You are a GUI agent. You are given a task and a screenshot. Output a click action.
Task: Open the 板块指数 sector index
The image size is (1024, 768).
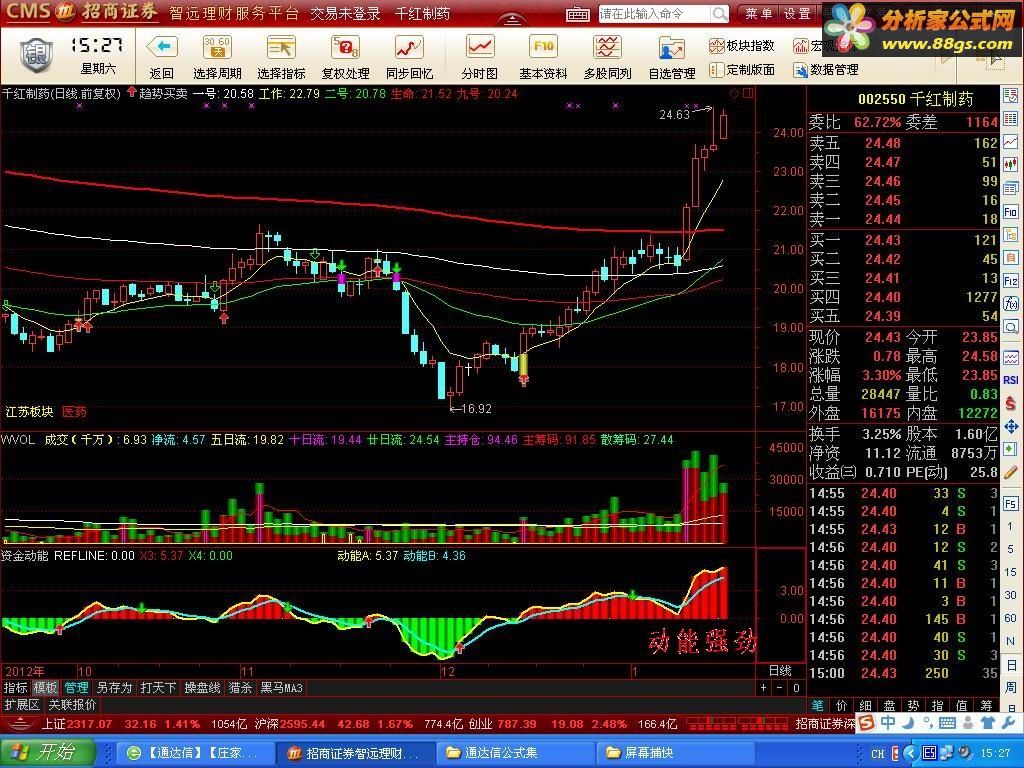pos(742,46)
